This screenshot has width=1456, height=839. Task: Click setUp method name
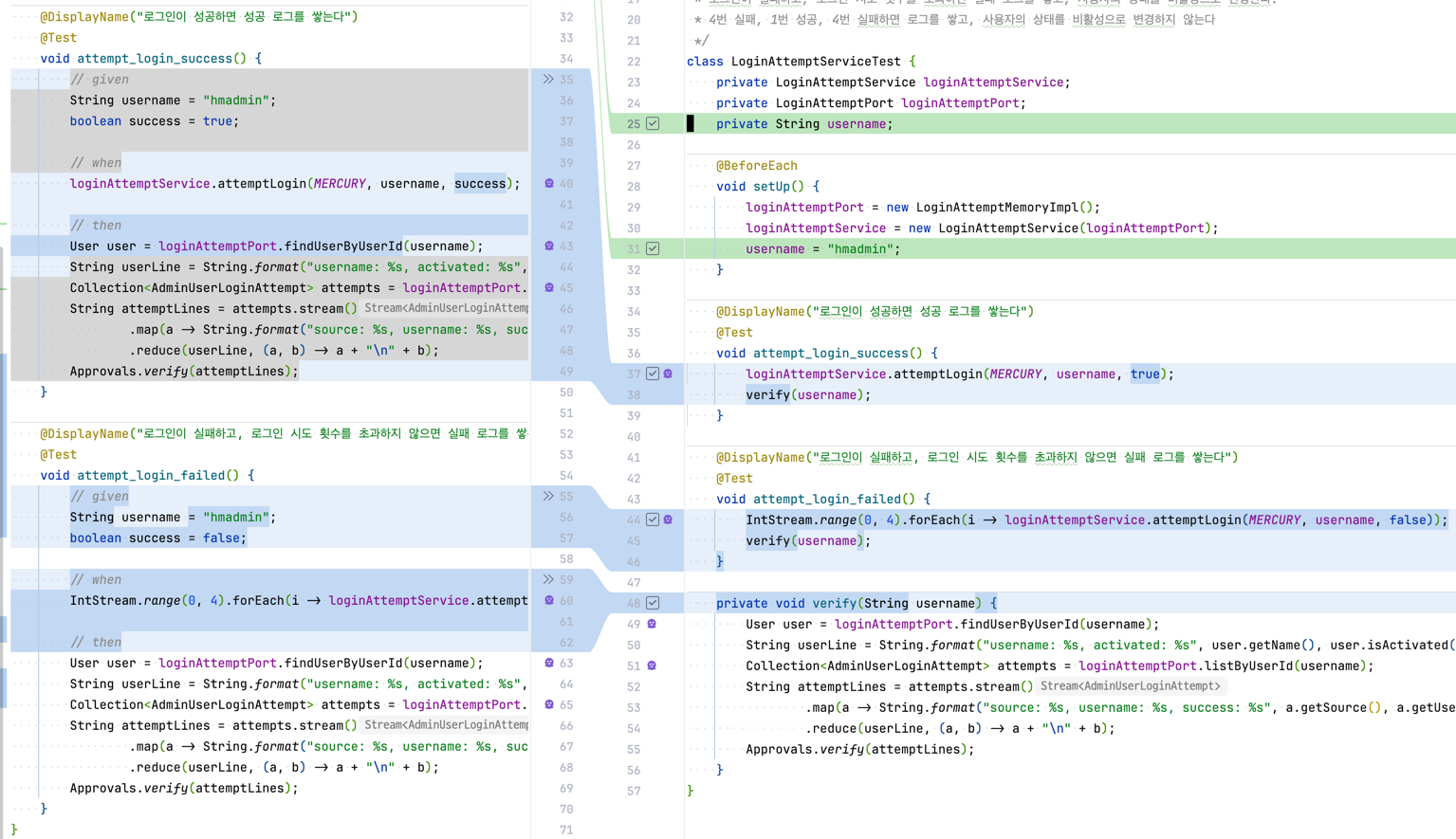771,186
